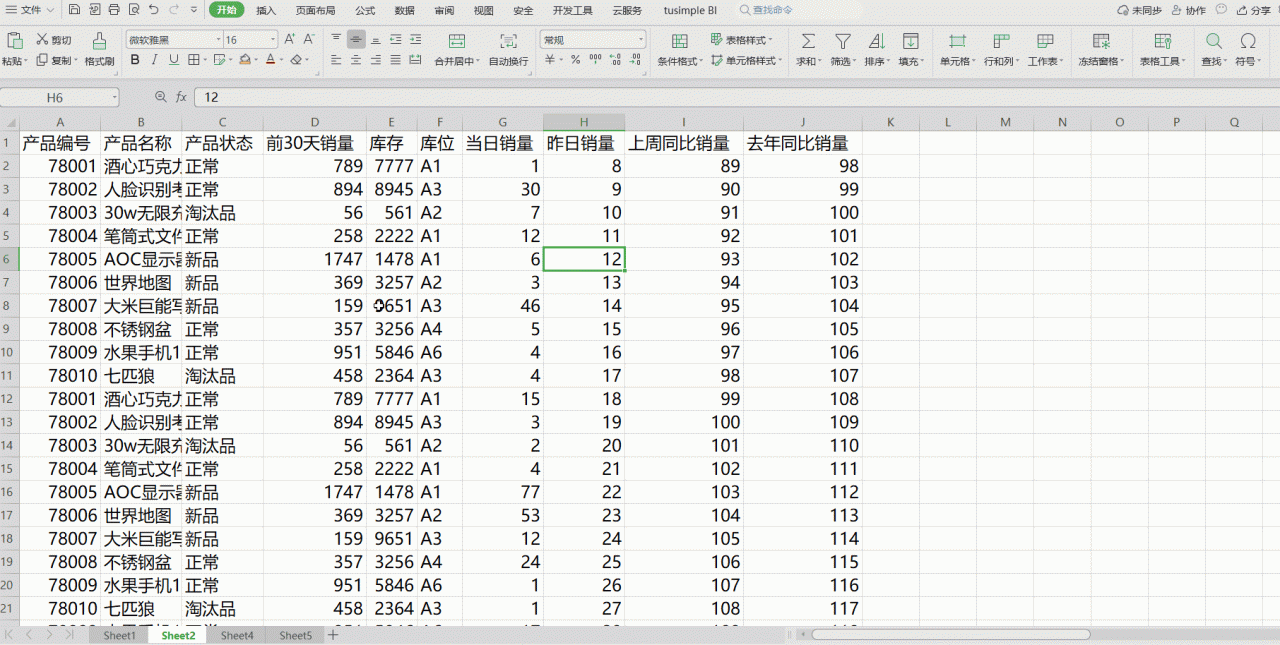This screenshot has height=645, width=1280.
Task: Click the Fill (填充) icon
Action: click(x=910, y=41)
